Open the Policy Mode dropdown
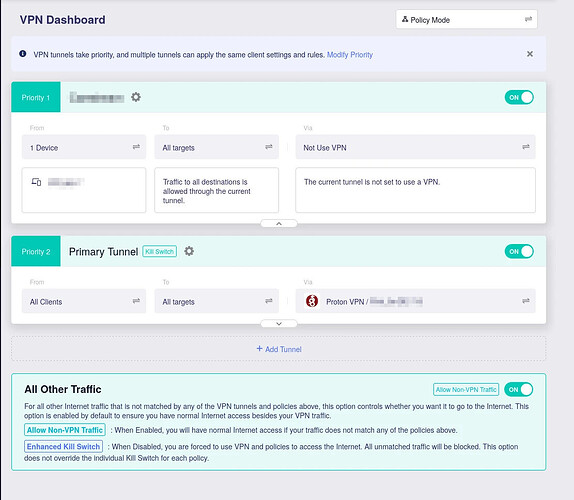The image size is (574, 500). [466, 19]
